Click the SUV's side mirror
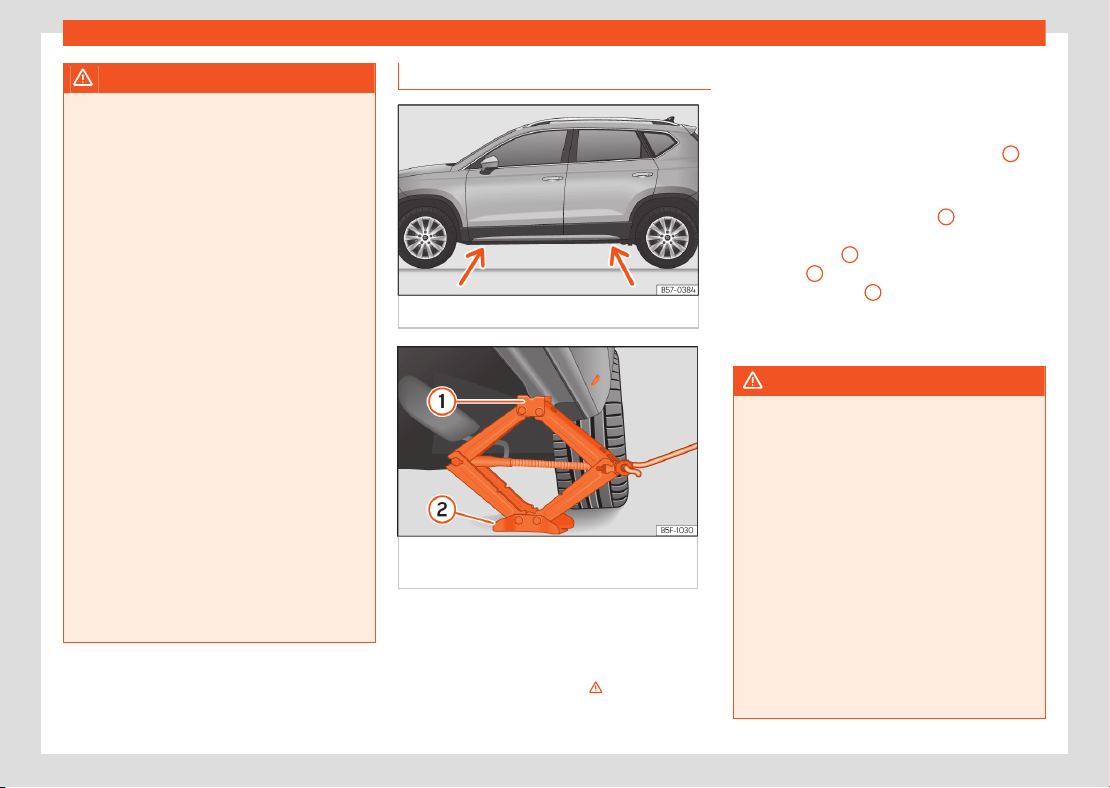The height and width of the screenshot is (788, 1110). (488, 165)
